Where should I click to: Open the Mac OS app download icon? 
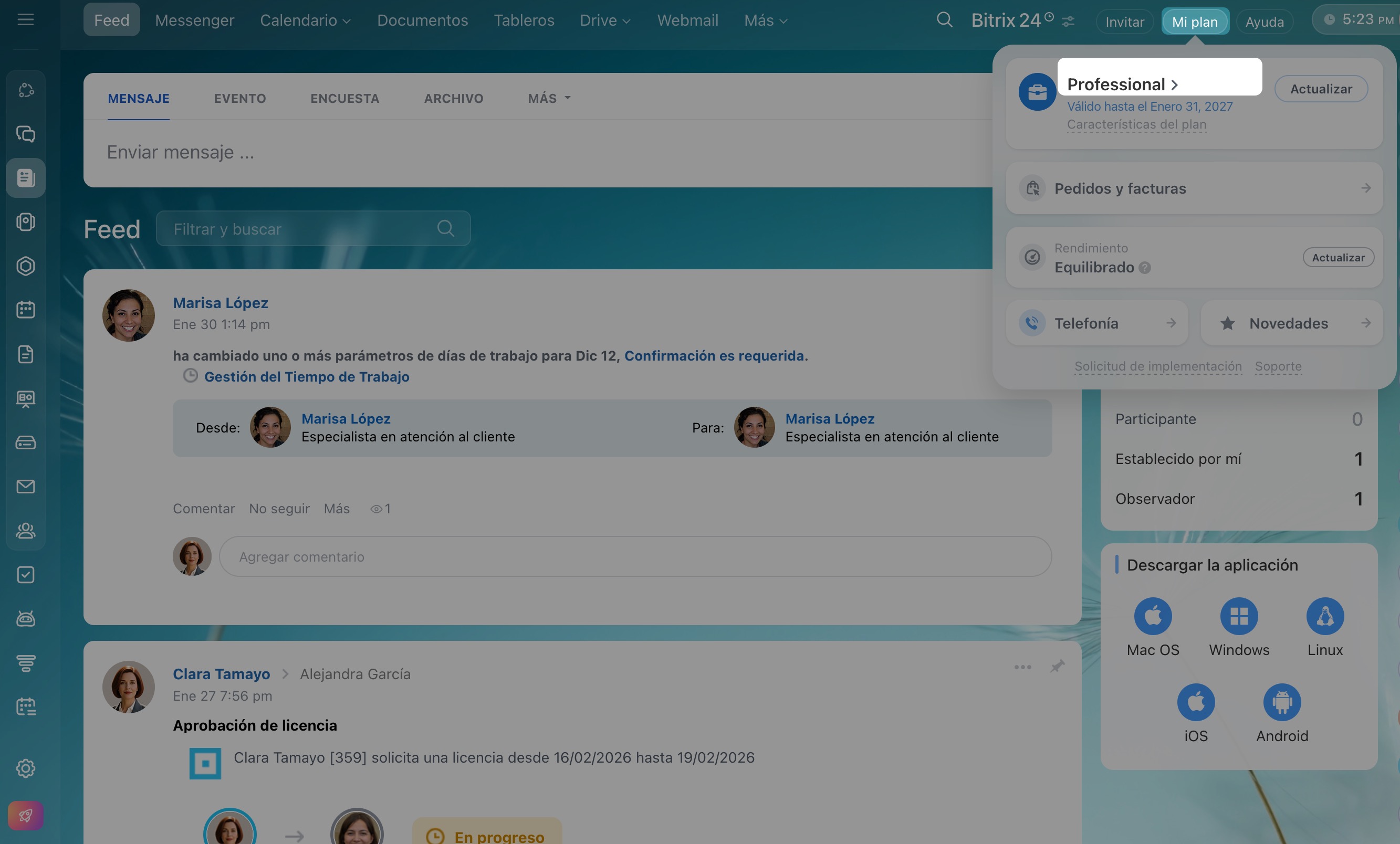click(1153, 616)
